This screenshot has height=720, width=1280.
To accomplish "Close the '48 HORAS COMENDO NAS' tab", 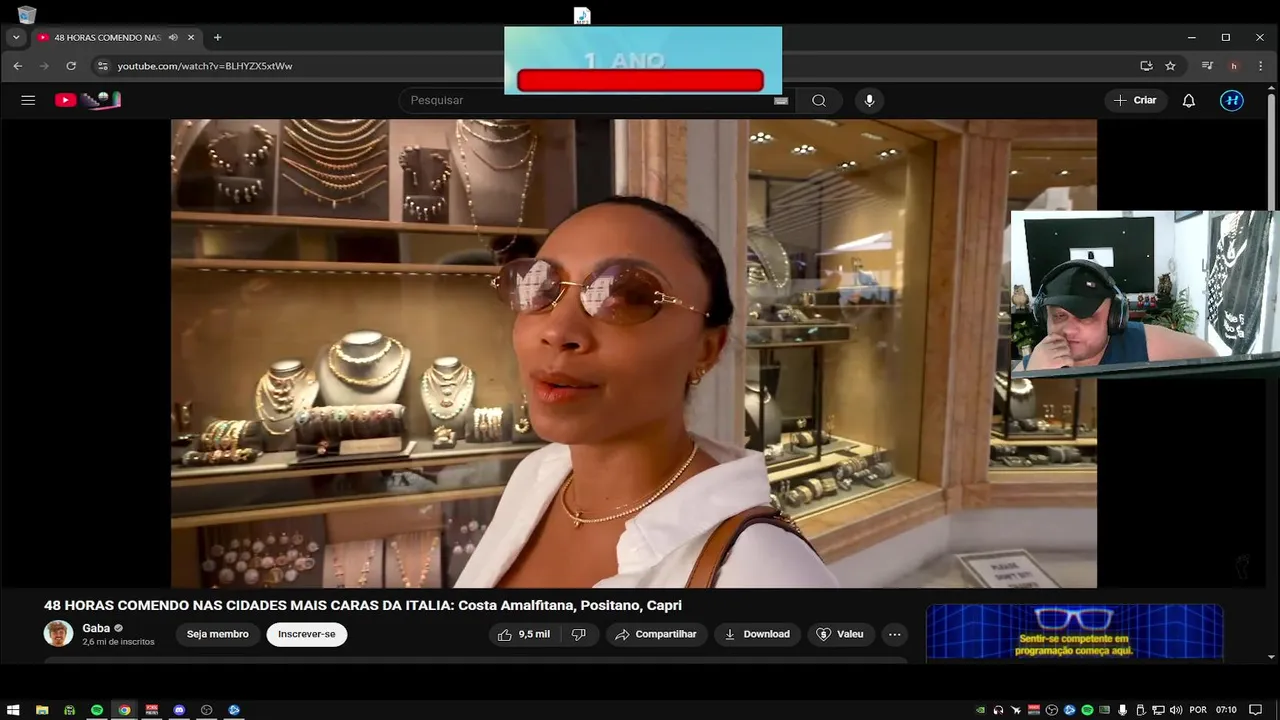I will tap(192, 37).
